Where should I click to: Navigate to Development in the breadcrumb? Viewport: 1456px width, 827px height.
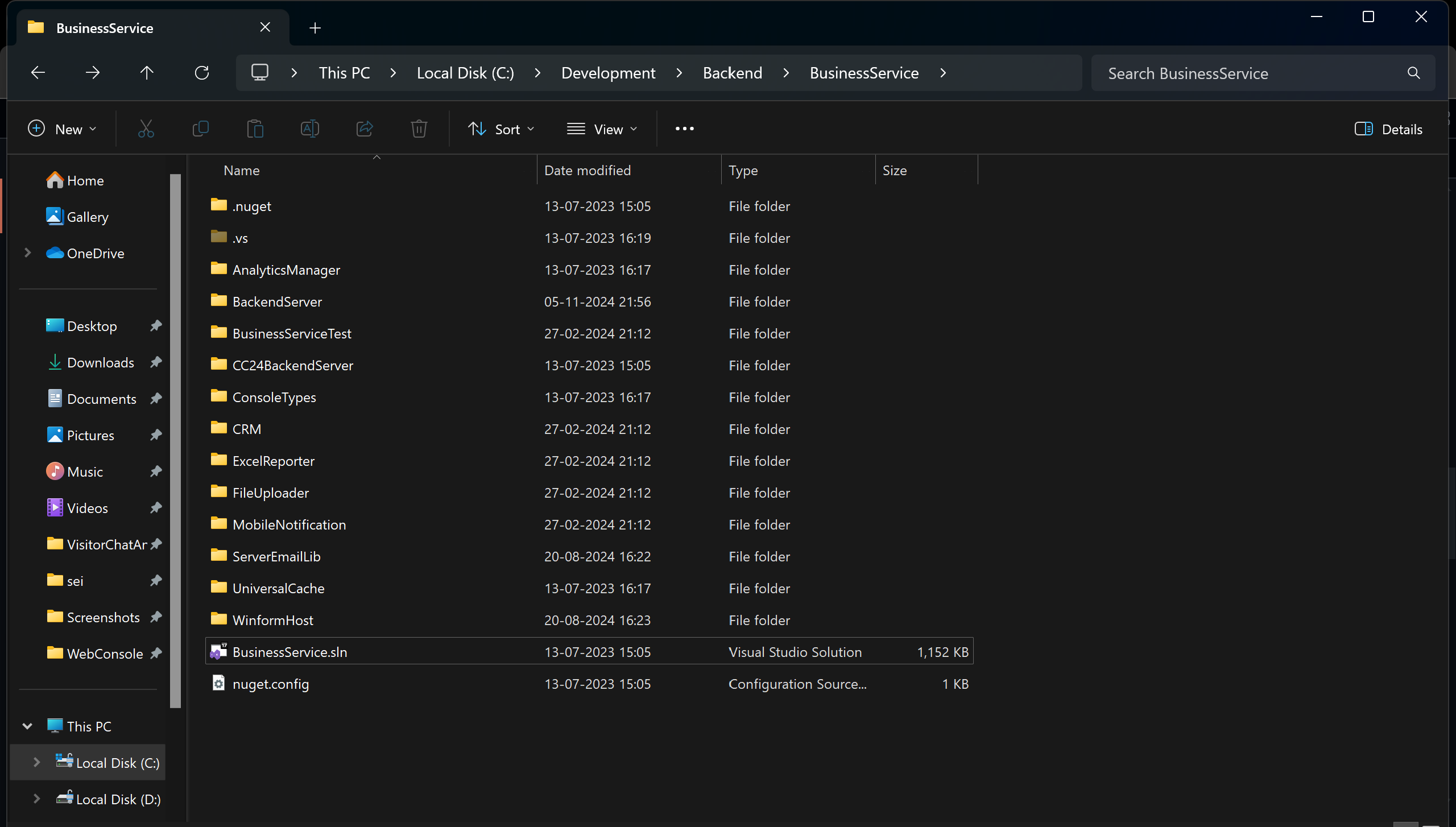(x=607, y=72)
